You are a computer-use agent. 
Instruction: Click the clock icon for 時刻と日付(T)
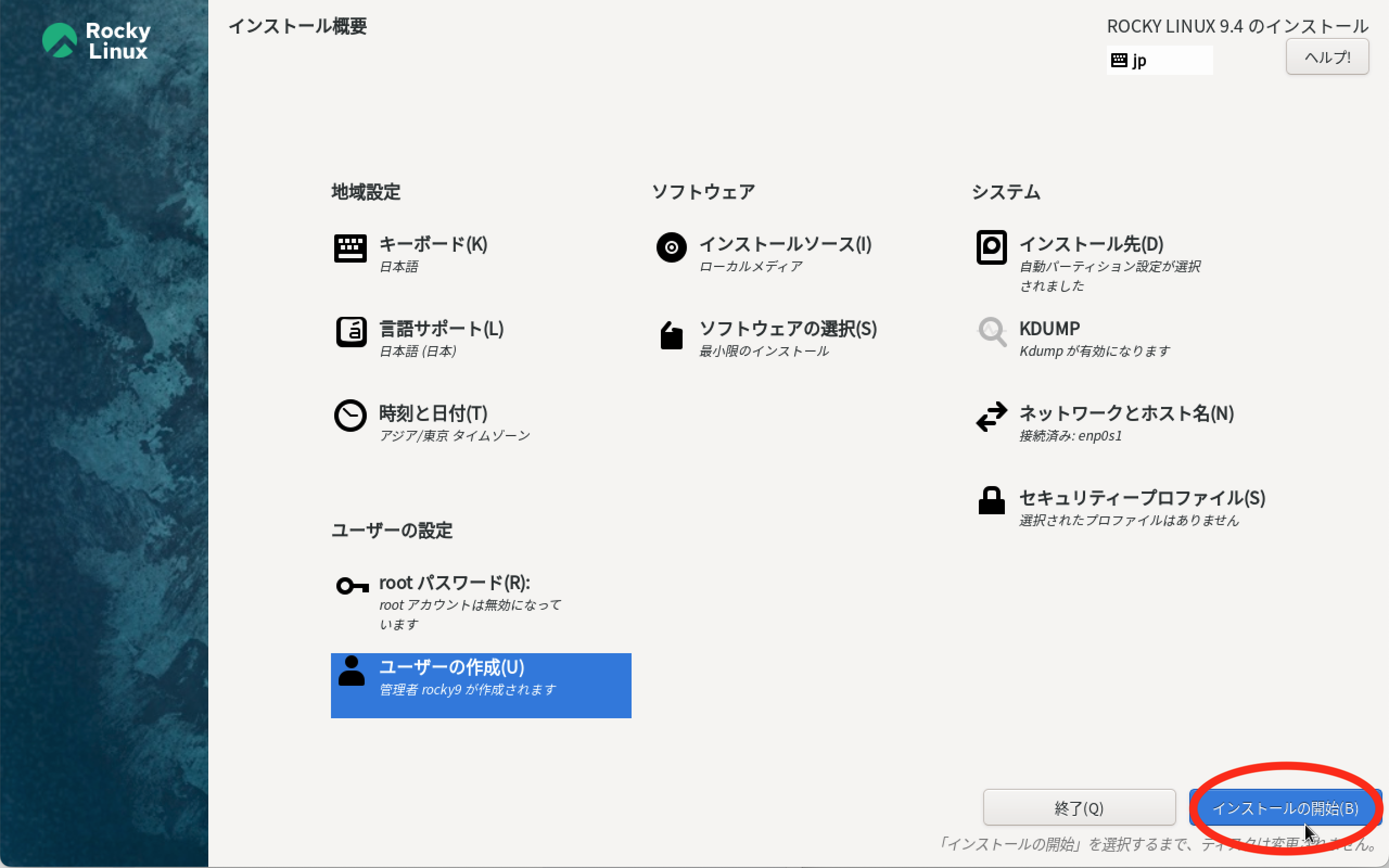tap(350, 416)
